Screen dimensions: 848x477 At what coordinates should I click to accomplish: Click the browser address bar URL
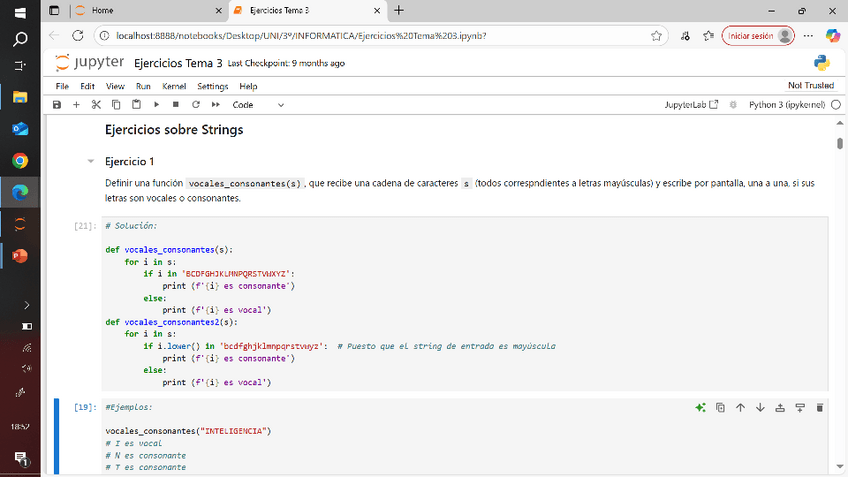tap(300, 36)
